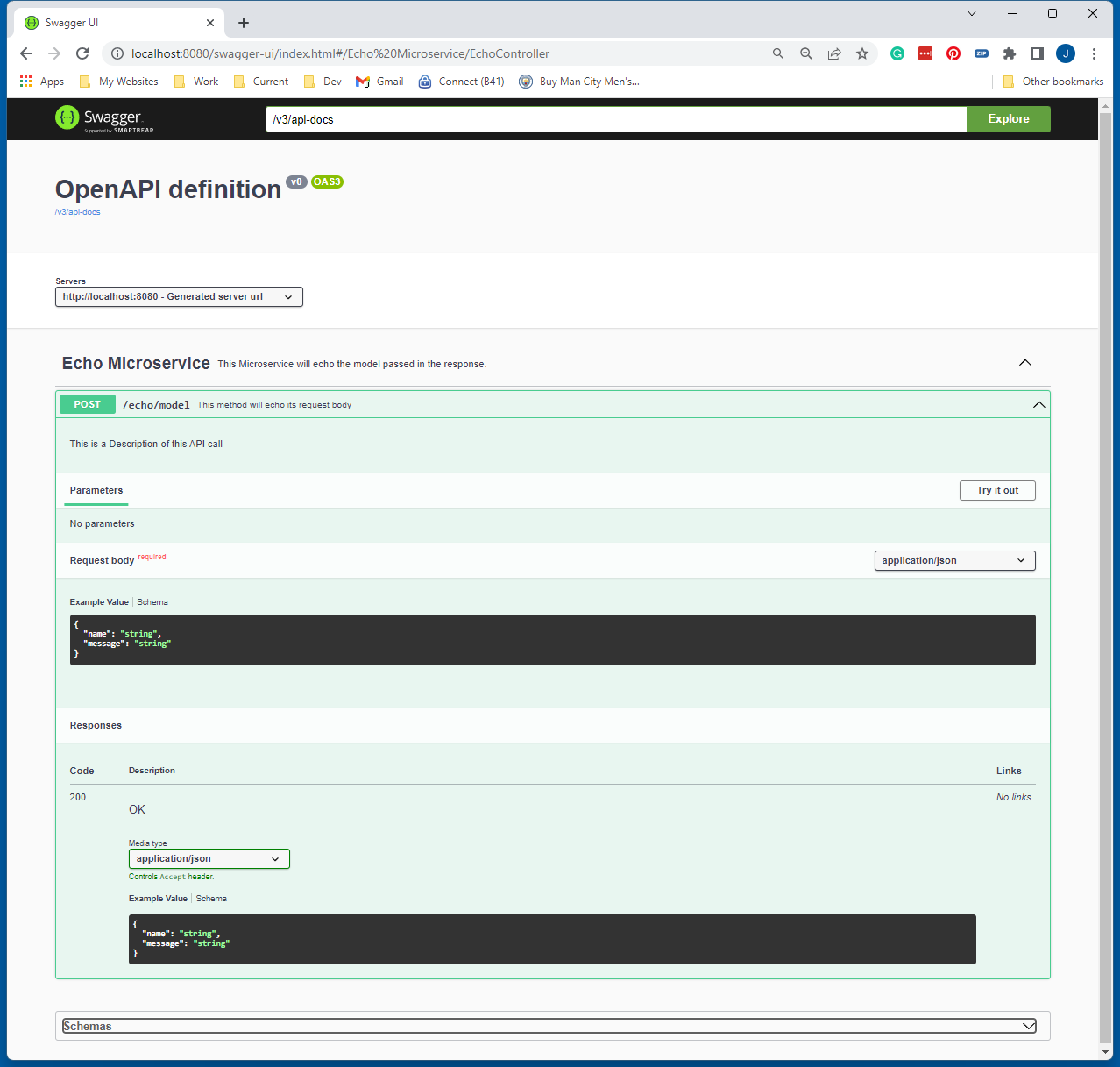Screen dimensions: 1120x1067
Task: Click the /v3/api-docs link under OpenAPI definition
Action: pos(77,211)
